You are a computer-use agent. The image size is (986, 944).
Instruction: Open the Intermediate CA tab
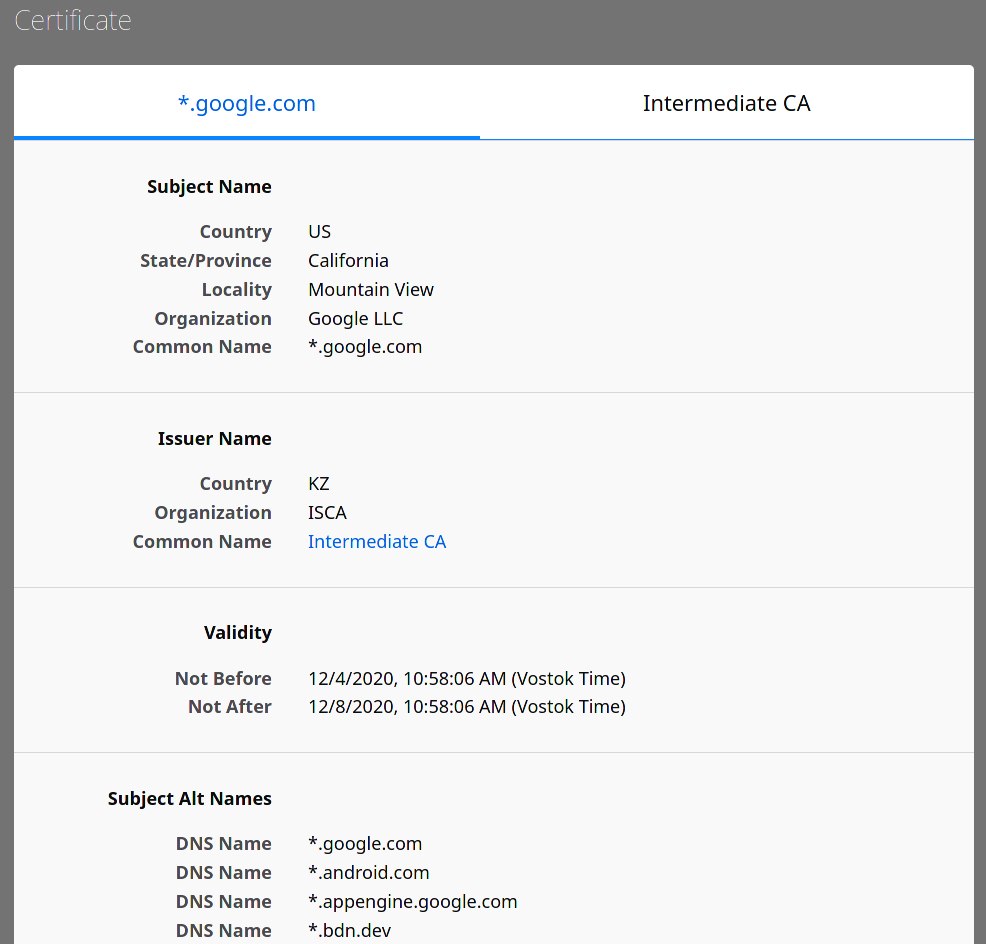726,103
